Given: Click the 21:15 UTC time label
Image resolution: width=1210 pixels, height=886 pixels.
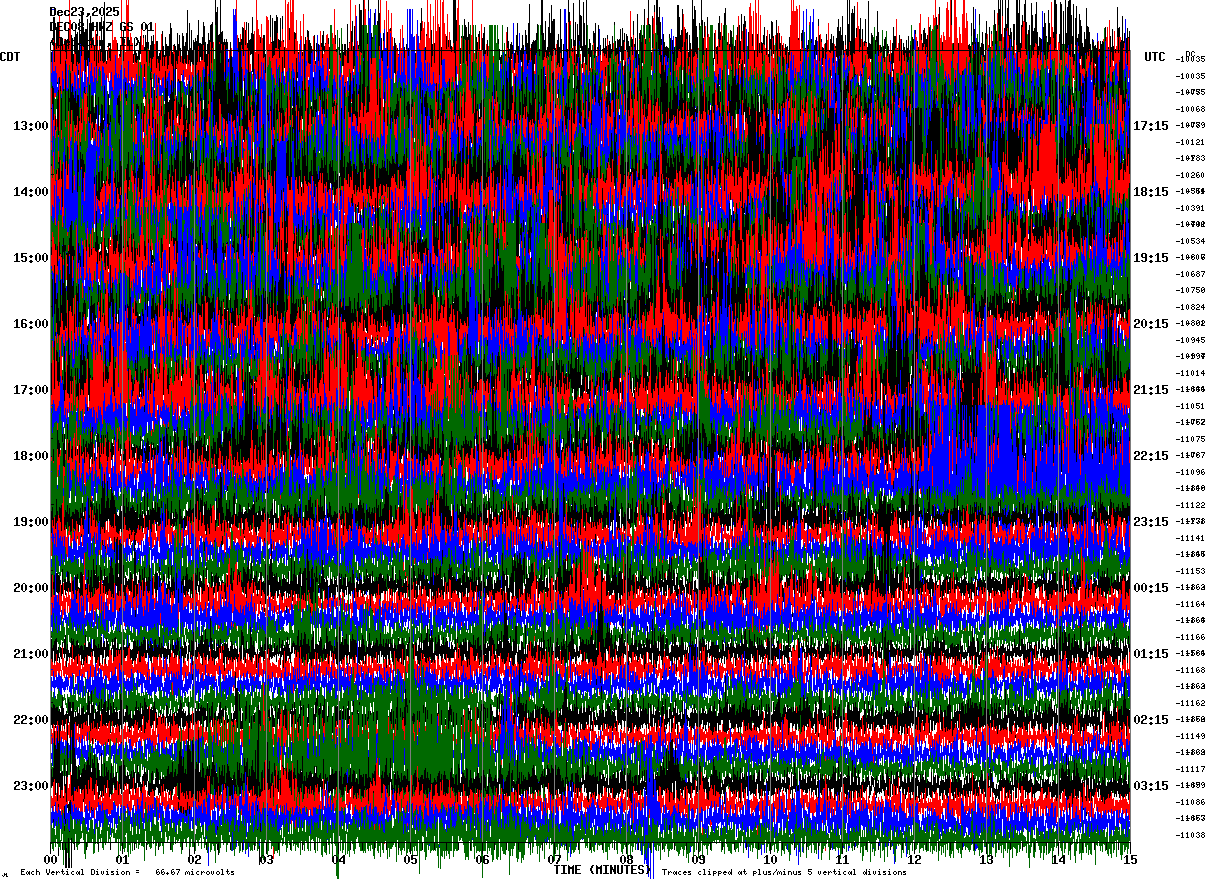Looking at the screenshot, I should click(1151, 390).
